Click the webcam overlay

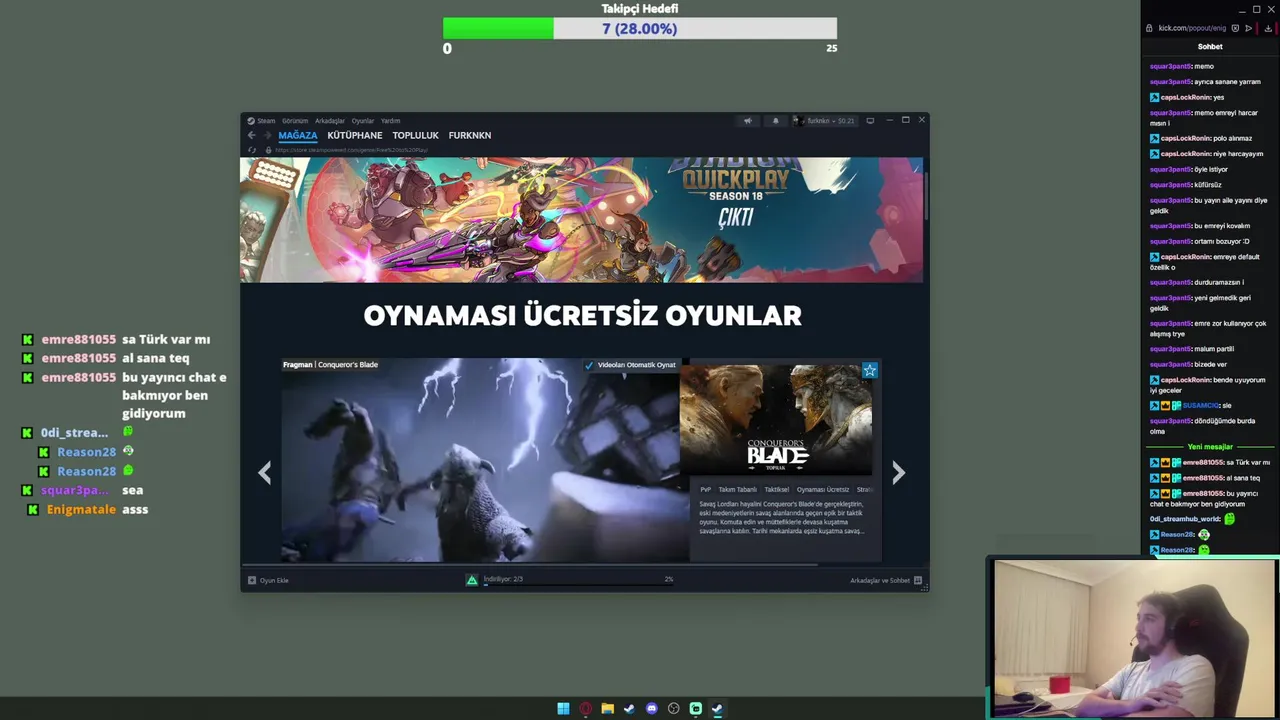[1134, 638]
